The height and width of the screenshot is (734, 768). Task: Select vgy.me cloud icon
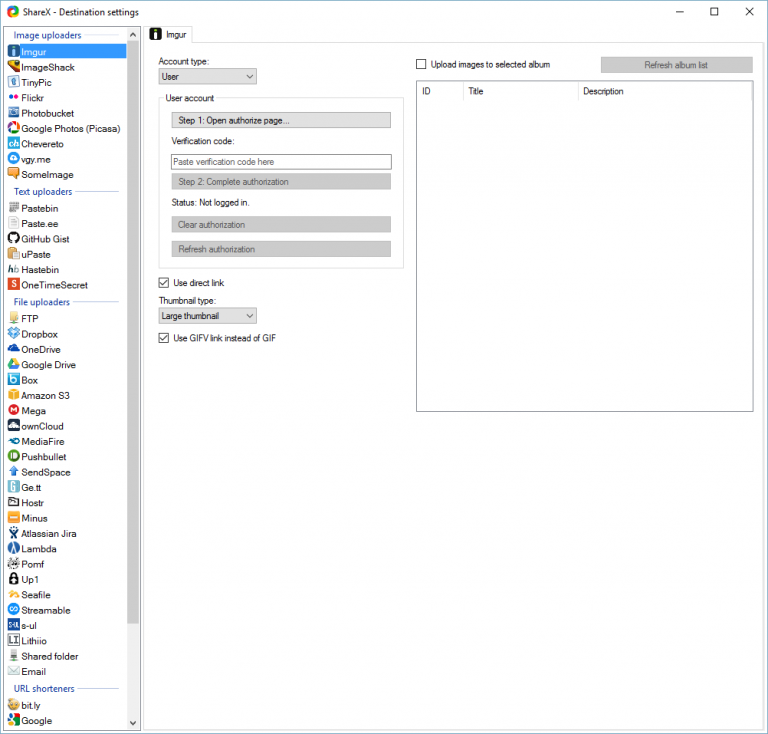(x=14, y=159)
